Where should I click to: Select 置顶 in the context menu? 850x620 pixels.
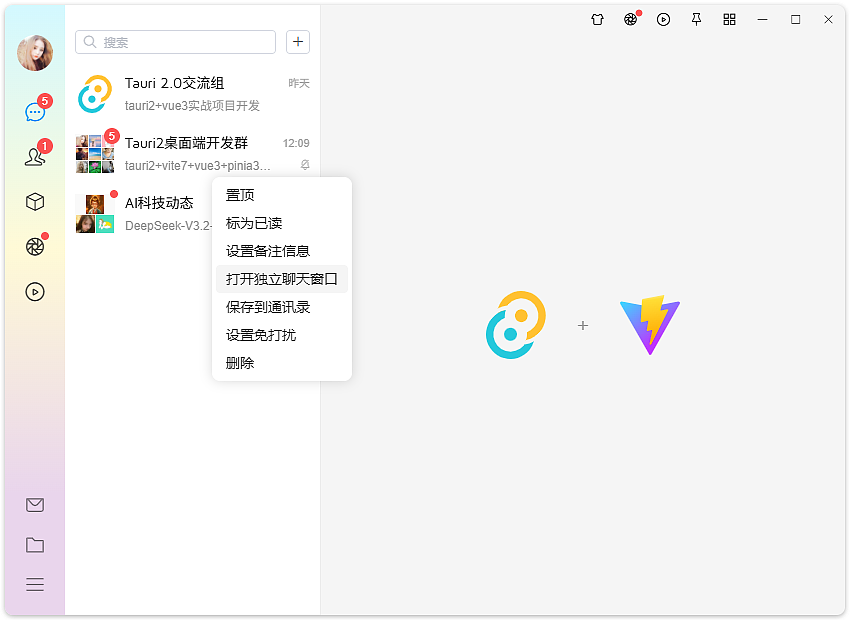[240, 195]
